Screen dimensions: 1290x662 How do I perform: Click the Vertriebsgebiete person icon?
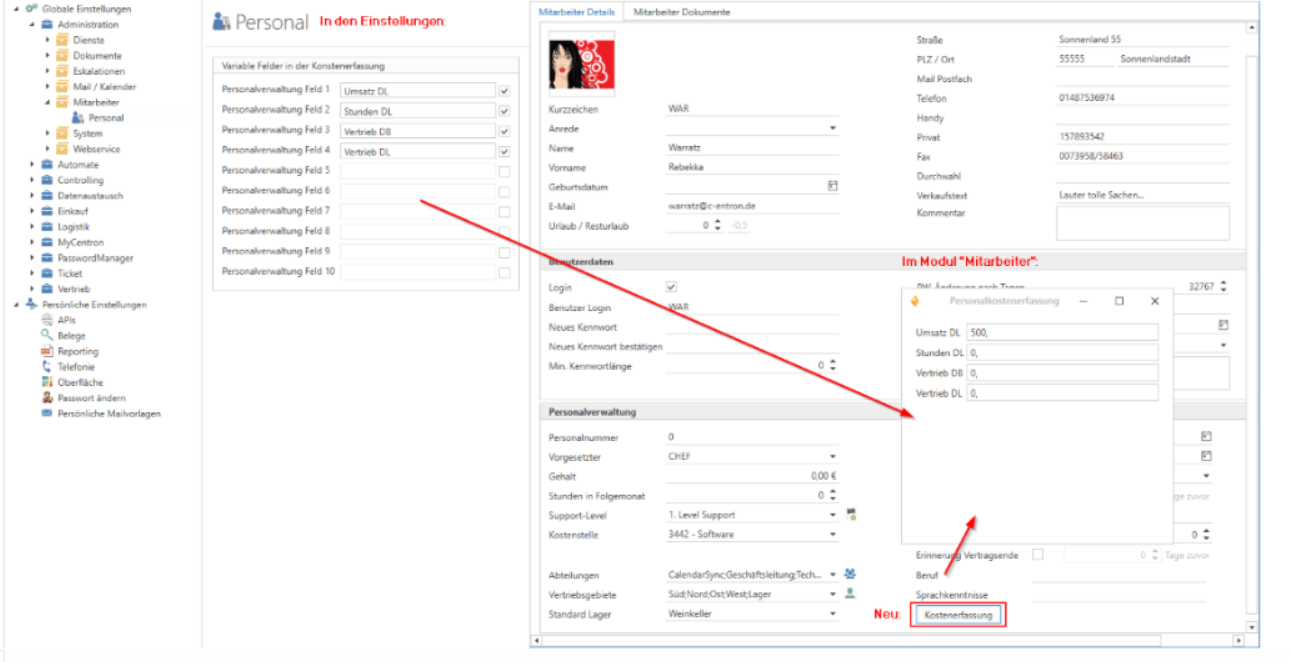click(x=850, y=594)
